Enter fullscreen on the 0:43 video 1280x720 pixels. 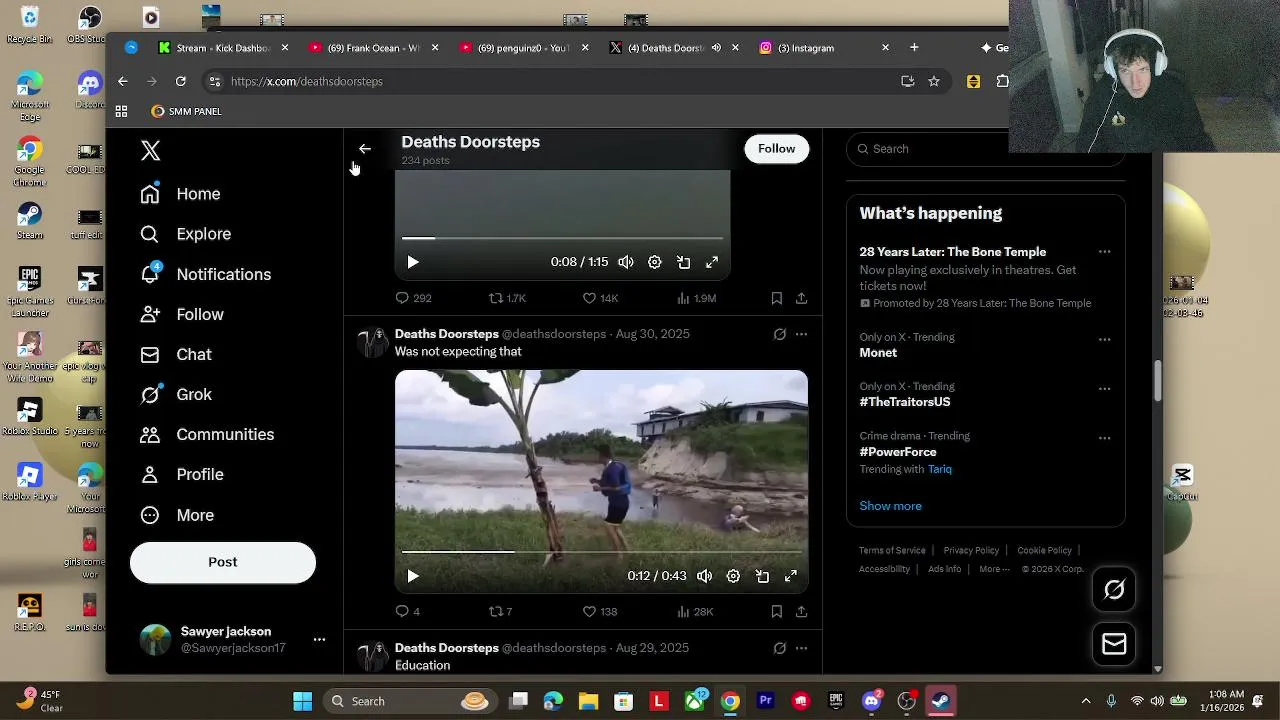[791, 576]
